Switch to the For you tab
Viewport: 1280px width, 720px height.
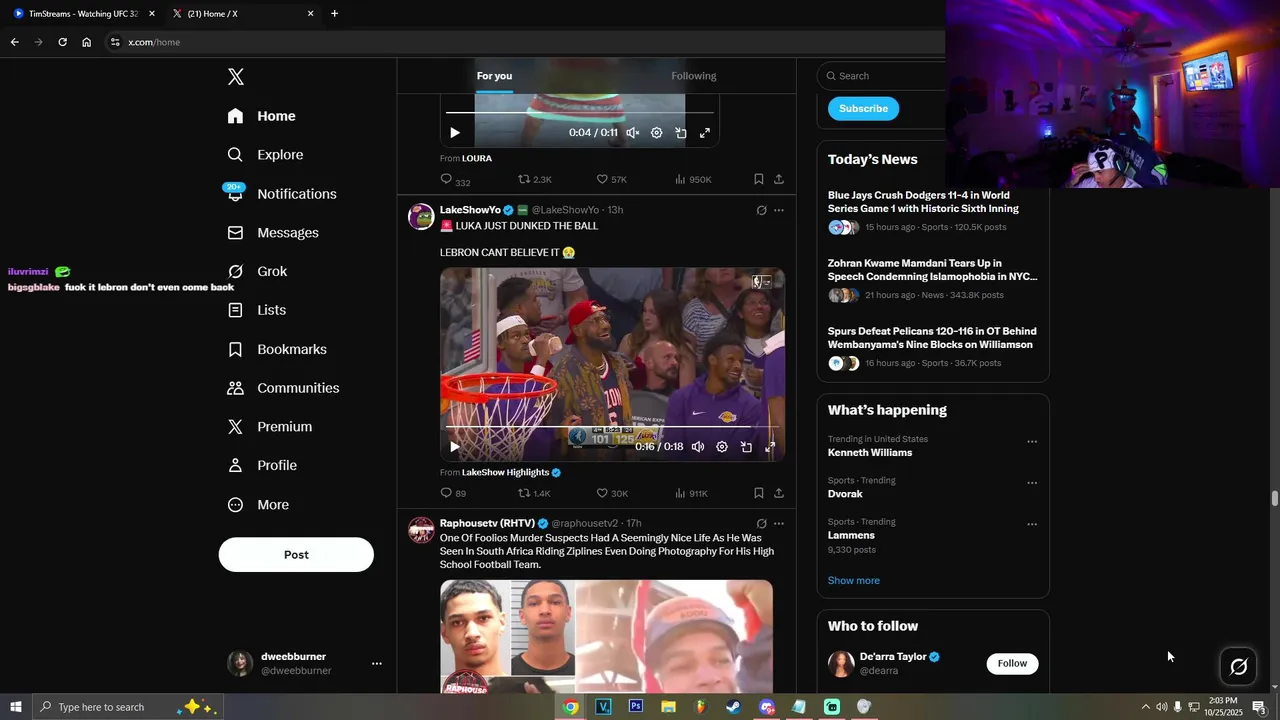[494, 76]
